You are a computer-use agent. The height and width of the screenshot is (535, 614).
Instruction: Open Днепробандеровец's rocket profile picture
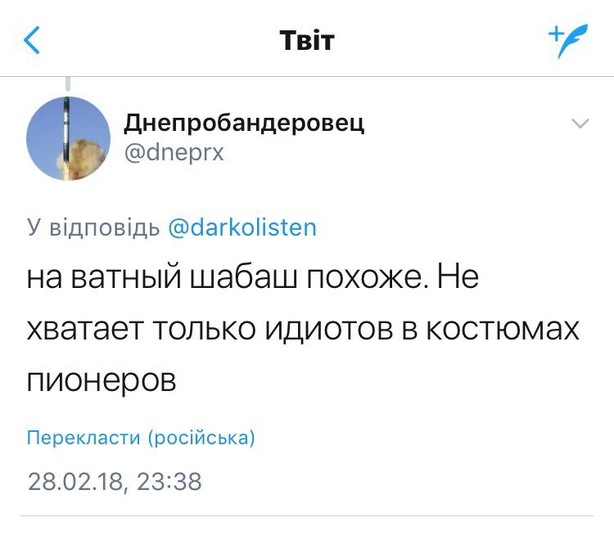pos(68,138)
